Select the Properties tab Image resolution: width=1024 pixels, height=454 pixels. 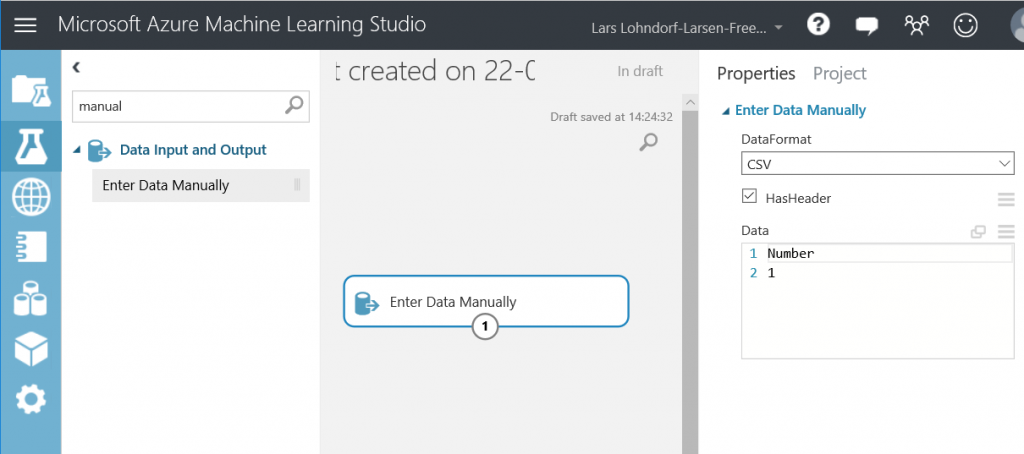[756, 73]
